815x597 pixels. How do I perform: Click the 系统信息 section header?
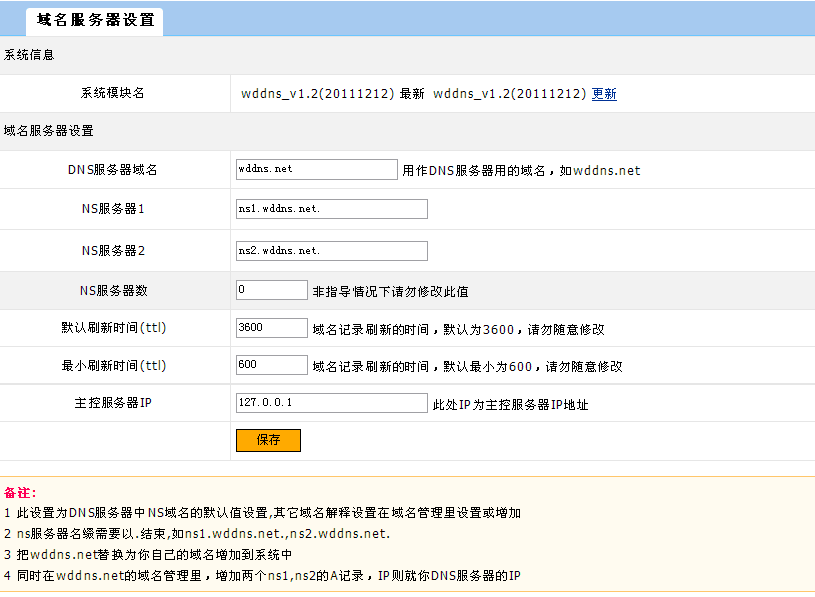click(x=29, y=55)
